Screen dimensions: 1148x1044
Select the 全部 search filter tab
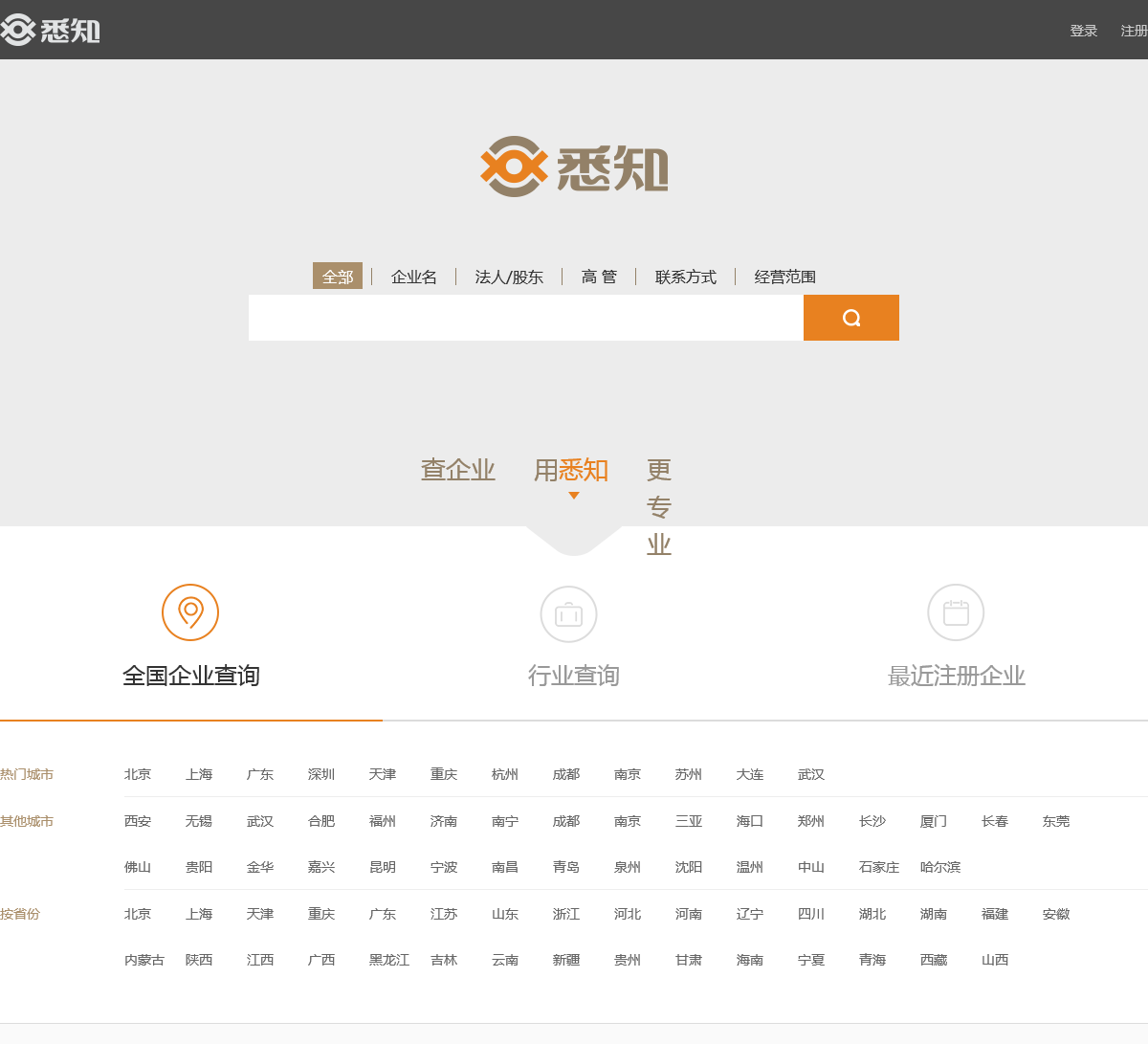coord(338,277)
